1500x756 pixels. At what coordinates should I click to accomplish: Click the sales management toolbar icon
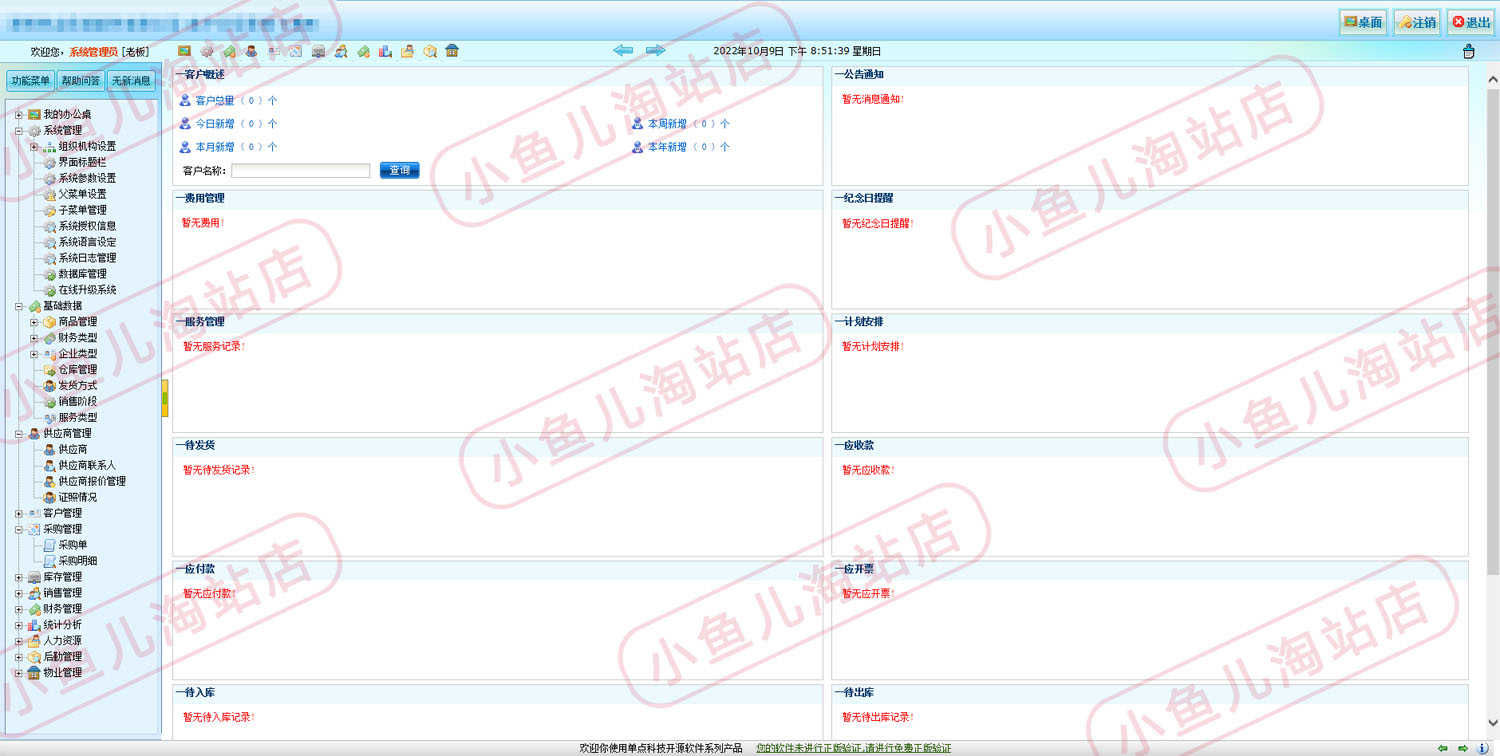coord(341,51)
